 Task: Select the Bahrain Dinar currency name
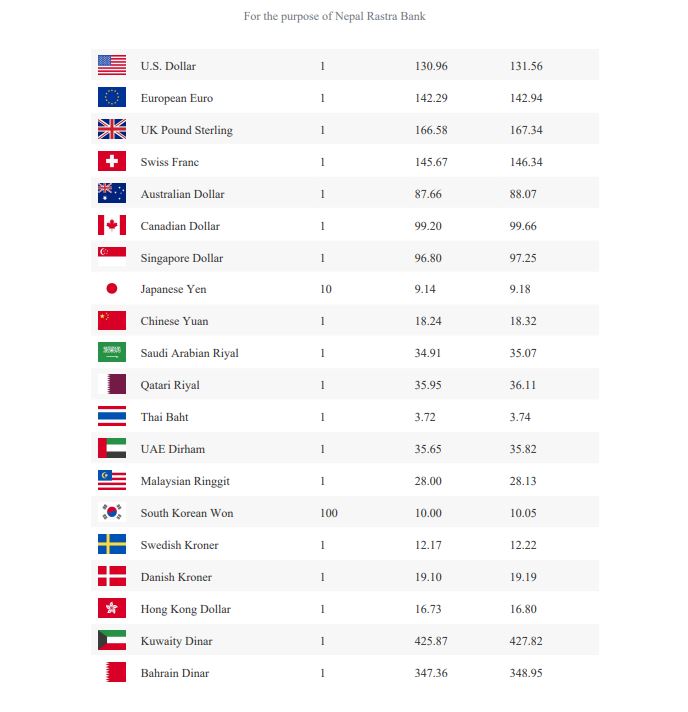pos(175,673)
